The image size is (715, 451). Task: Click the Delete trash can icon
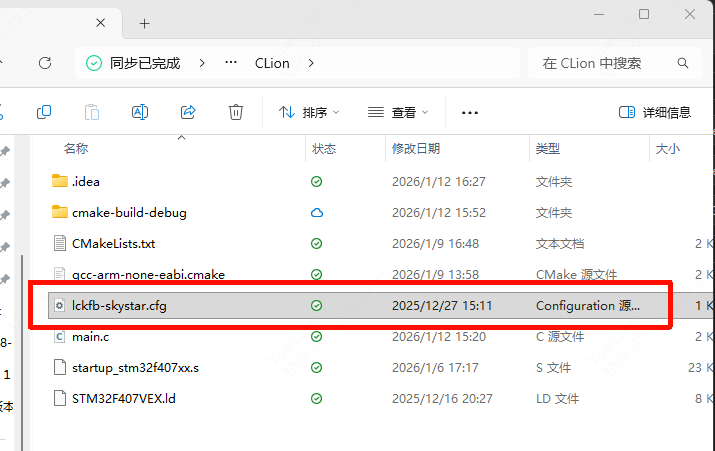pyautogui.click(x=236, y=112)
